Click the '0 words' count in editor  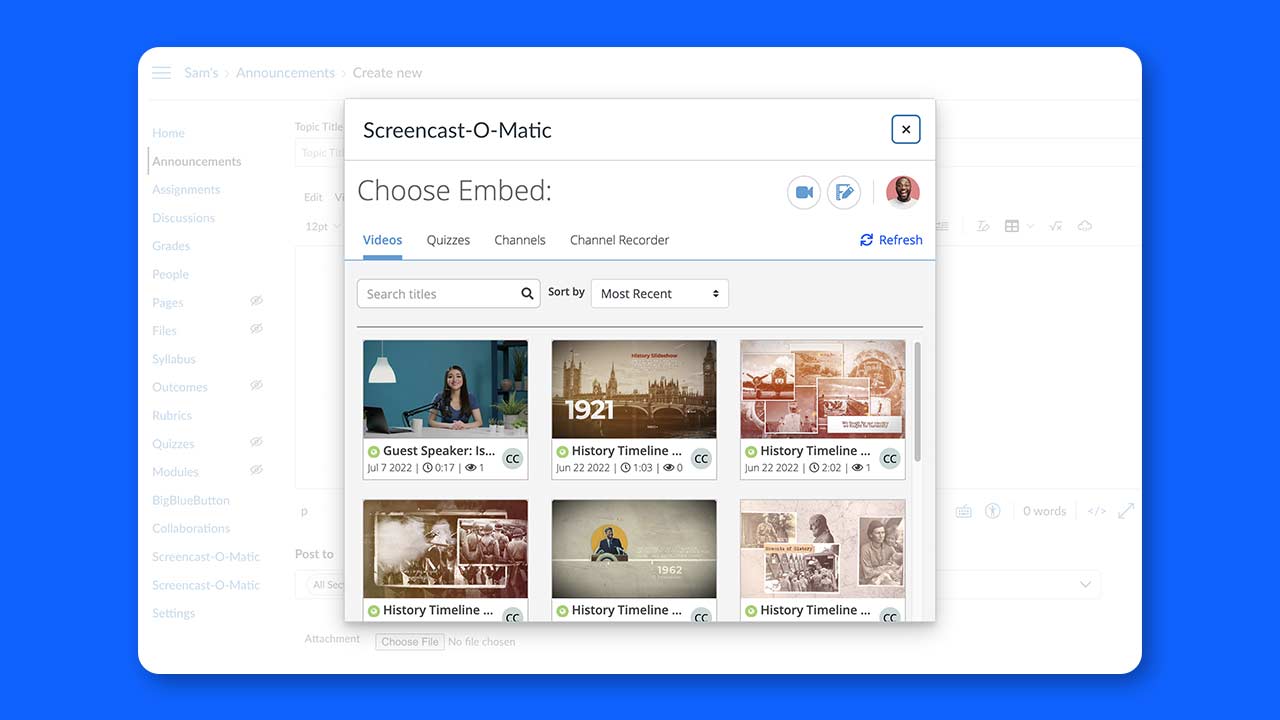pyautogui.click(x=1045, y=511)
